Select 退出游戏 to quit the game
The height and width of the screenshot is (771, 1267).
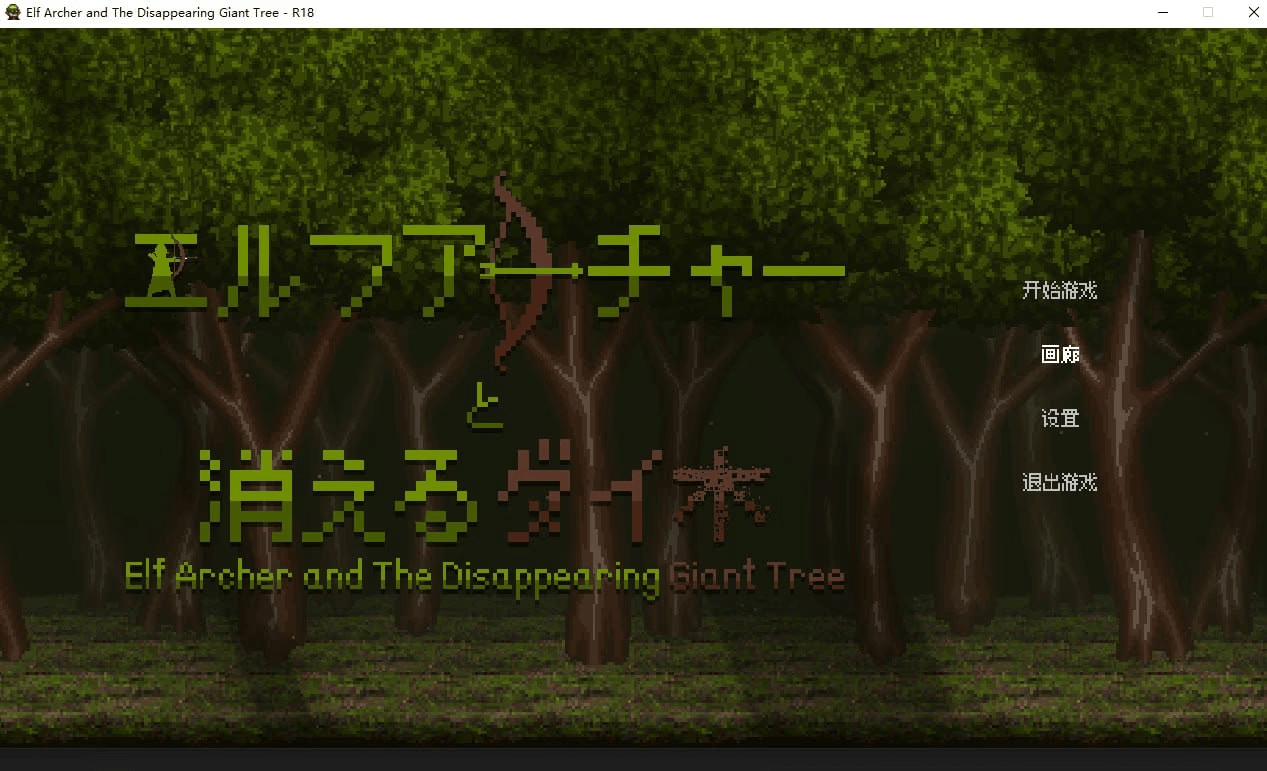[1059, 482]
